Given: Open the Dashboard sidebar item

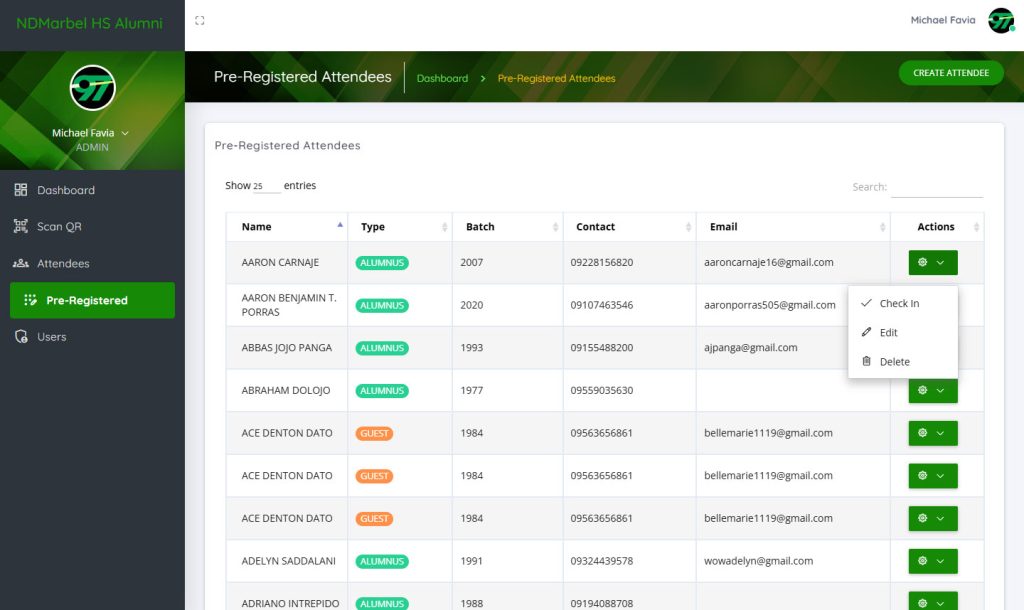Looking at the screenshot, I should click(66, 190).
